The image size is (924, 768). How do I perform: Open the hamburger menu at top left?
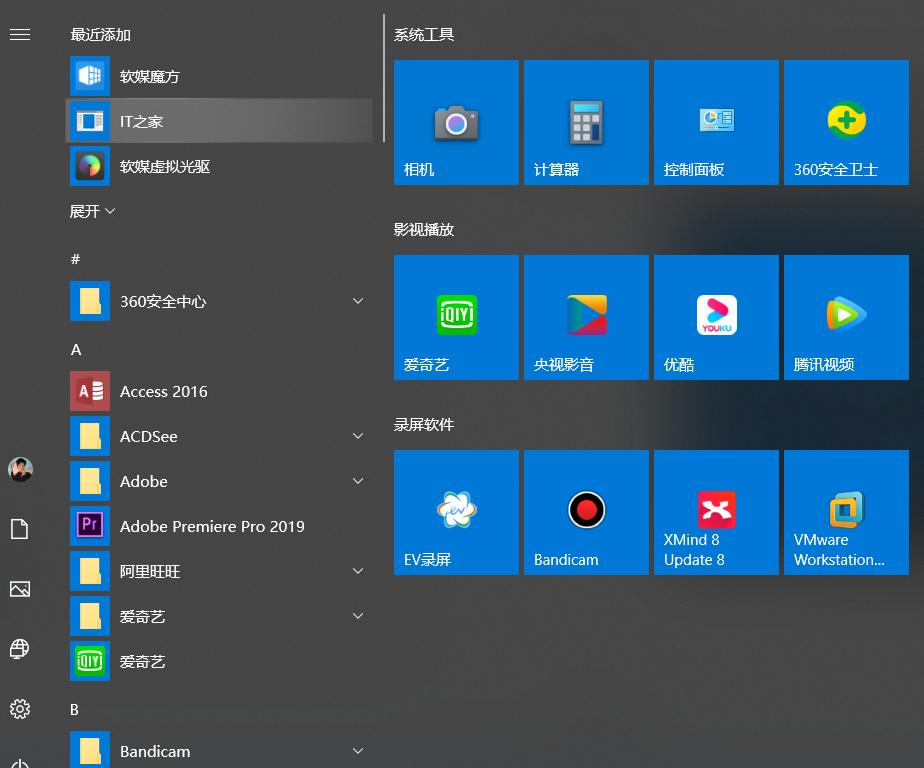coord(20,34)
